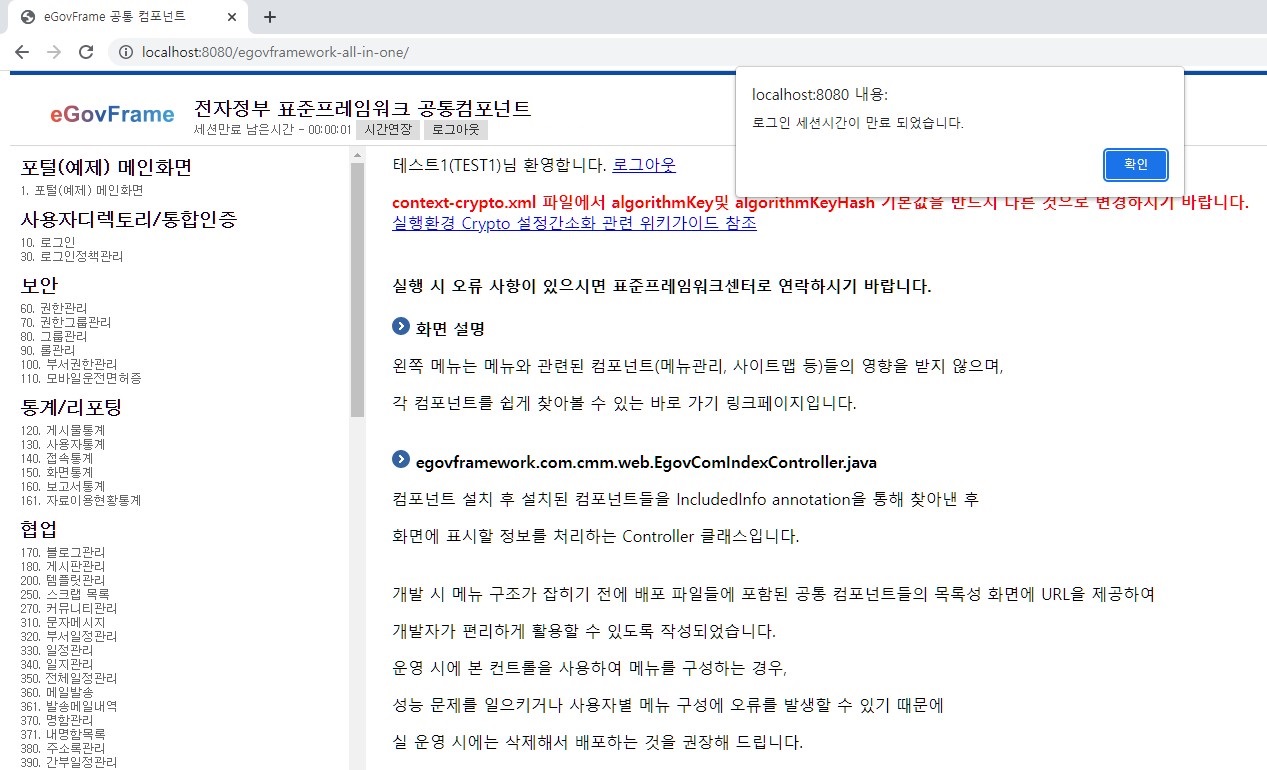Select 180. 게시판관리 from sidebar
Viewport: 1267px width, 770px height.
[62, 566]
